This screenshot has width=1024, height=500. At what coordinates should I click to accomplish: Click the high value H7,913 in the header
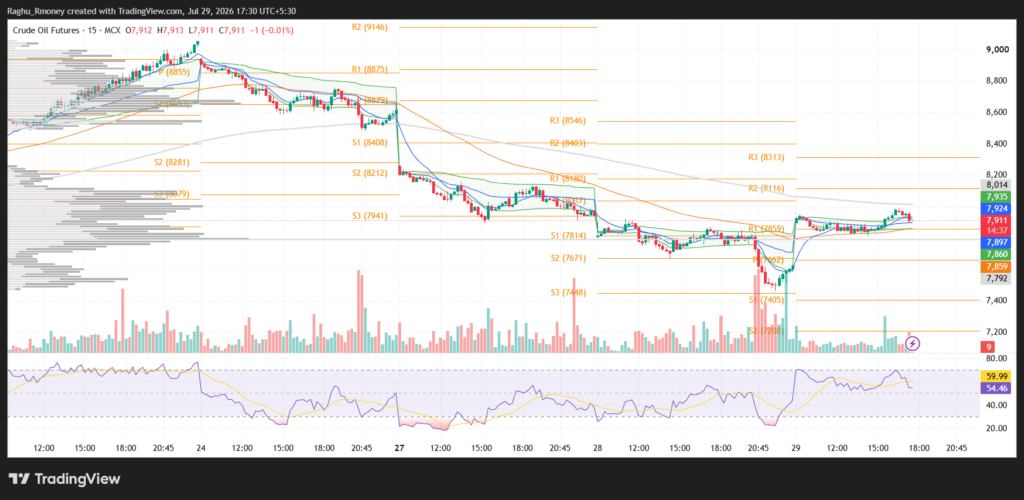171,30
